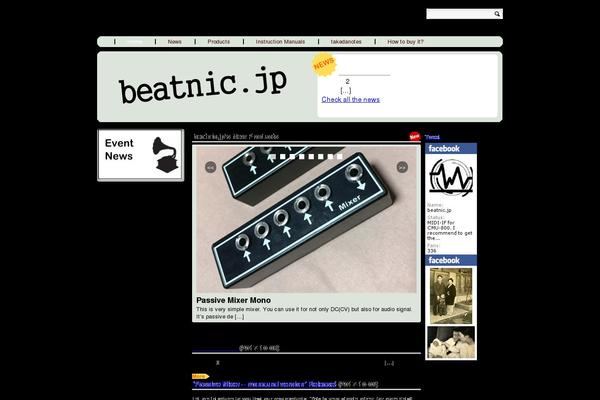Click the search magnifier icon
Screen dimensions: 600x400
tap(497, 14)
